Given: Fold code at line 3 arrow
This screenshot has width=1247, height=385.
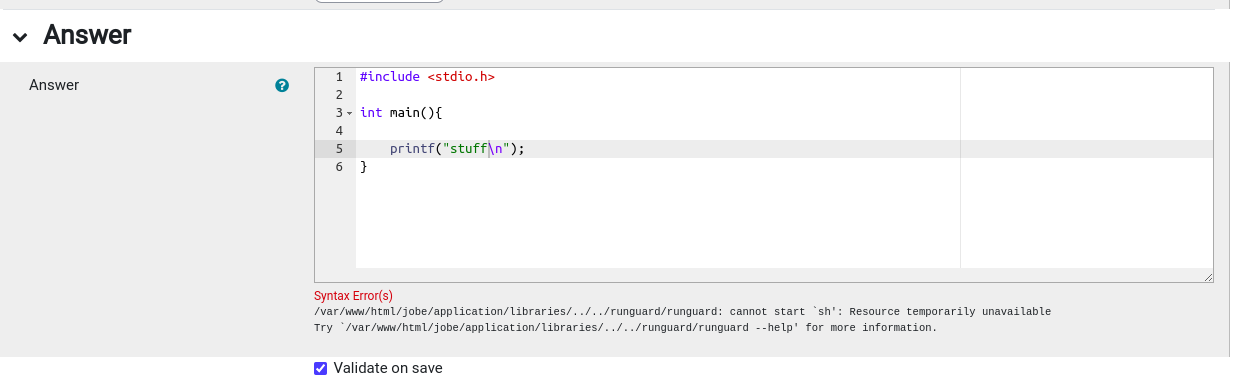Looking at the screenshot, I should [349, 113].
